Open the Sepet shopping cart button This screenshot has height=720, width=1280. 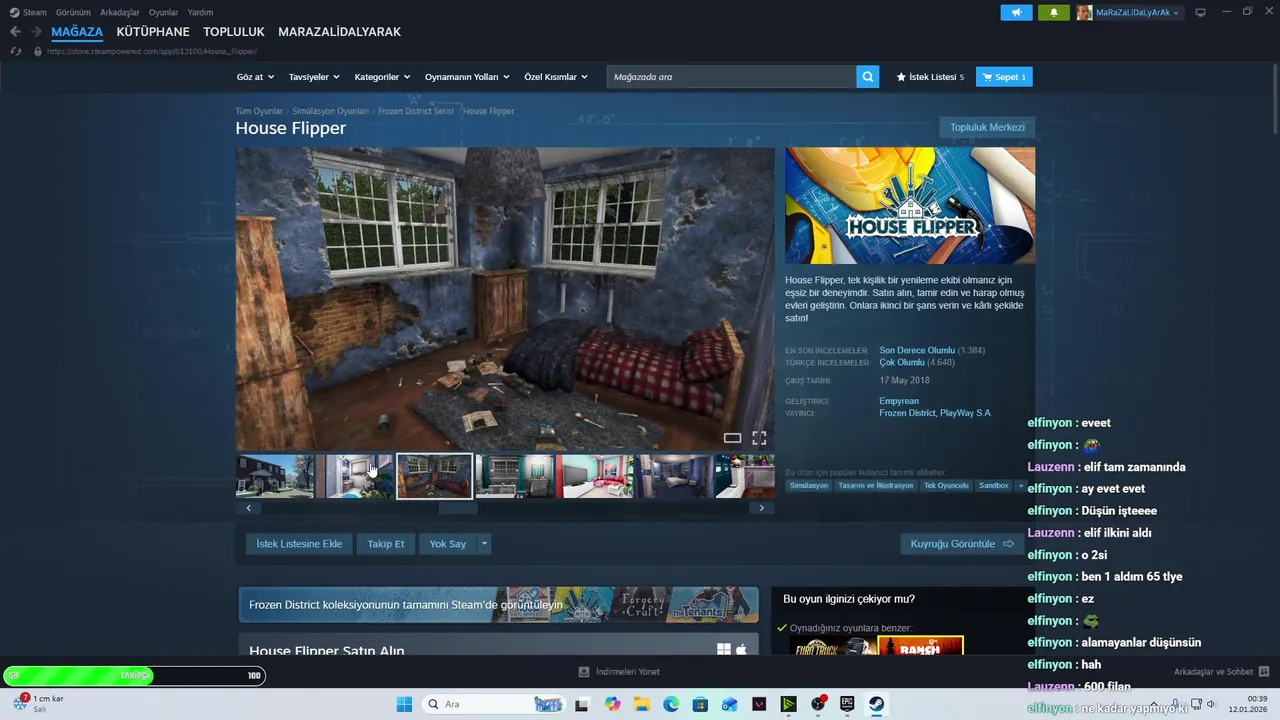1004,77
